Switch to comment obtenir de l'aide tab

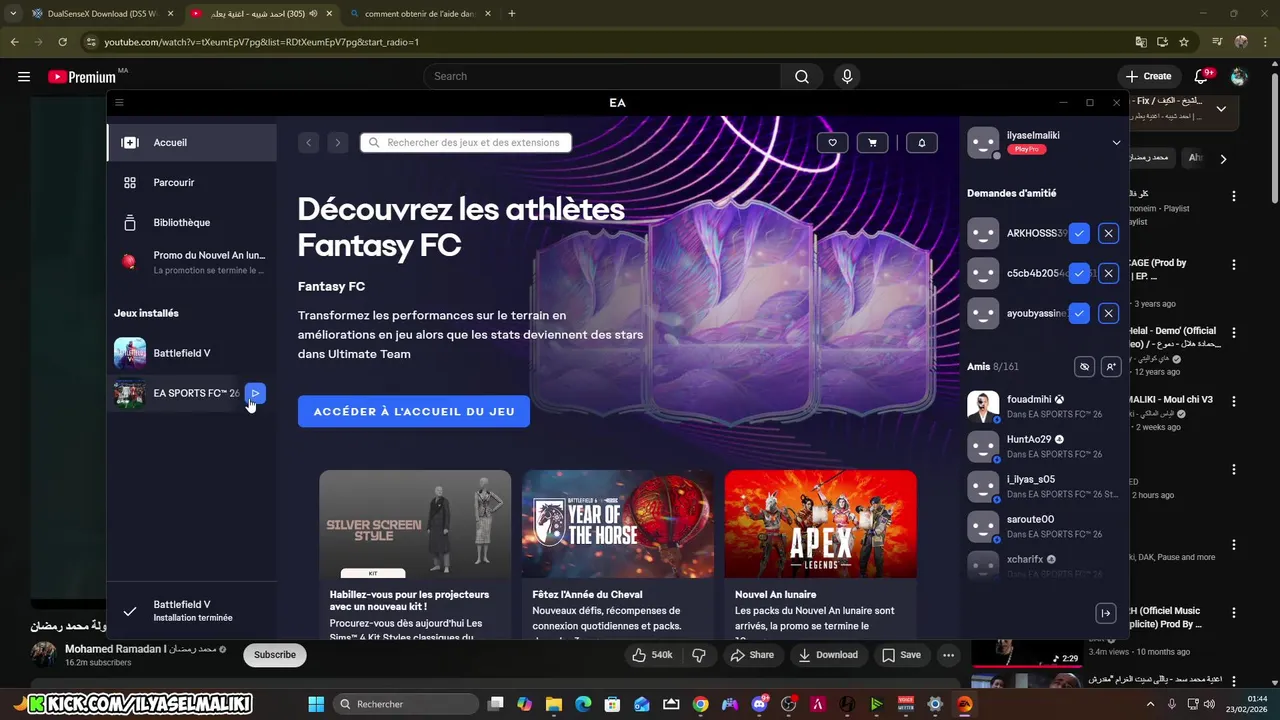pyautogui.click(x=418, y=14)
